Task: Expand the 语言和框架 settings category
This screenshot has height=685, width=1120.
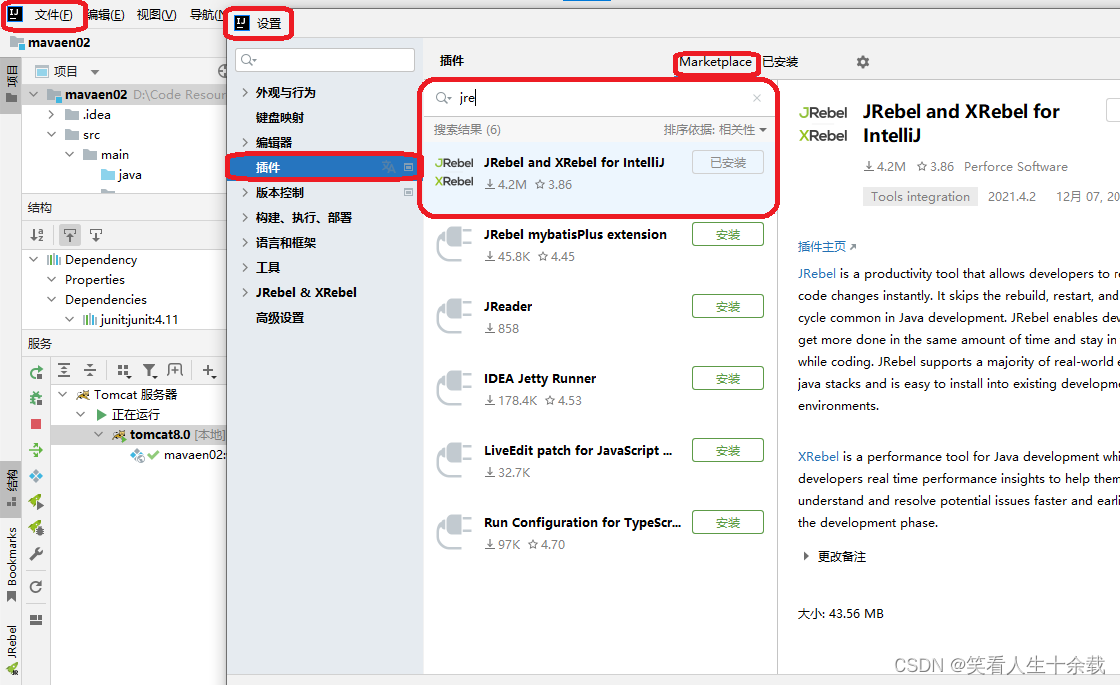Action: [245, 242]
